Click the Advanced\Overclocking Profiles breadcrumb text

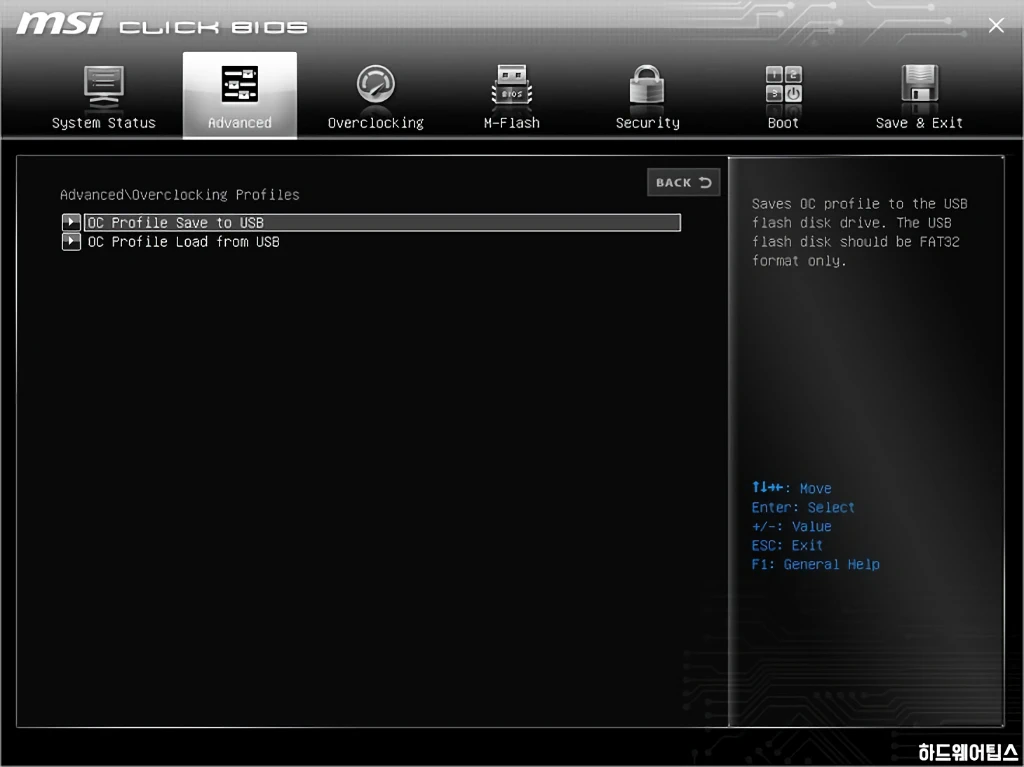[180, 195]
